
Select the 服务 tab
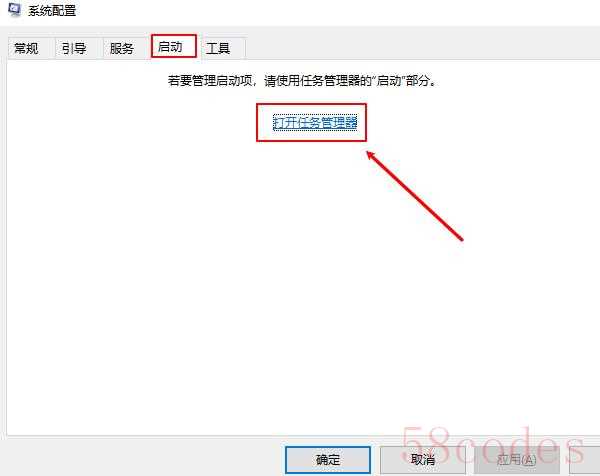(x=122, y=49)
